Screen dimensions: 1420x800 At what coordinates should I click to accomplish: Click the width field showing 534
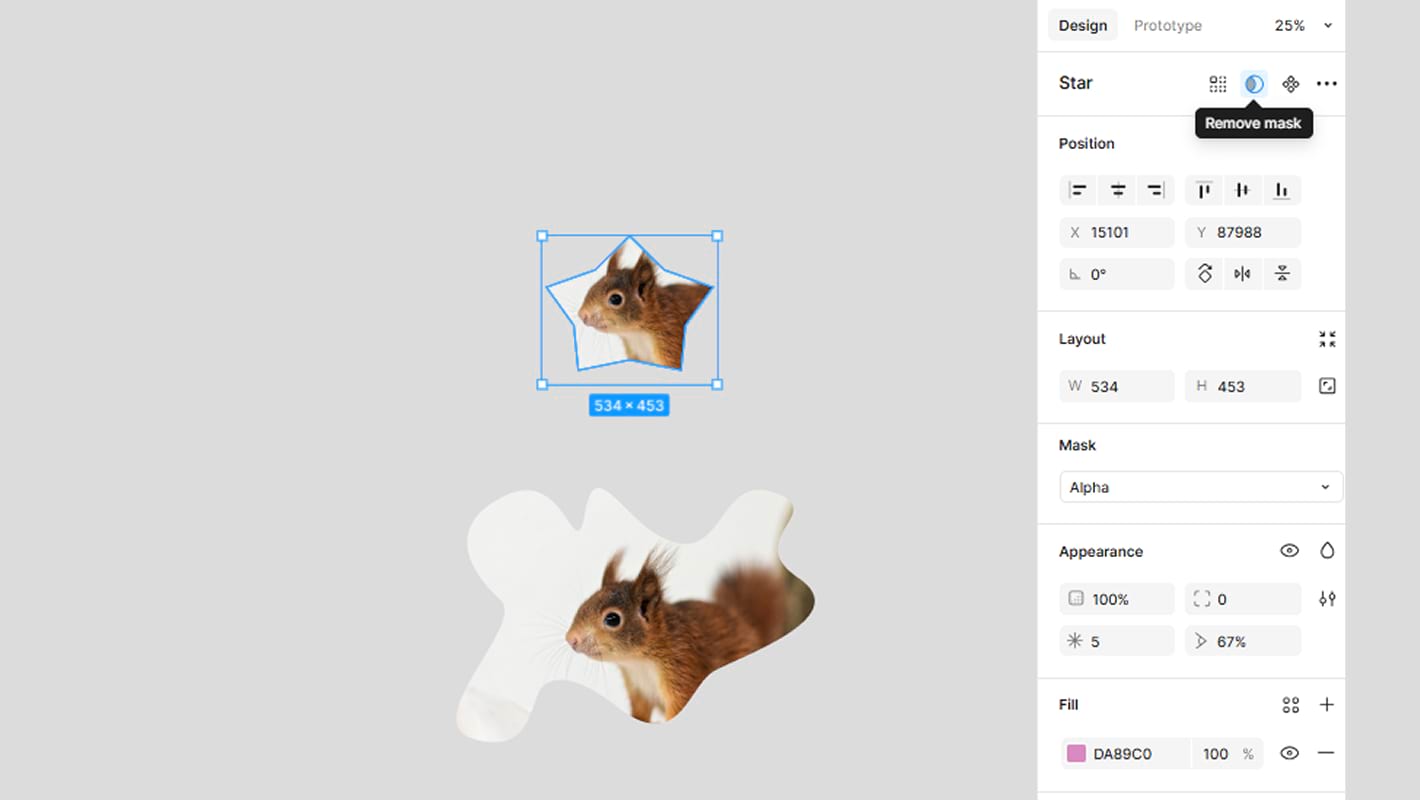[x=1117, y=386]
